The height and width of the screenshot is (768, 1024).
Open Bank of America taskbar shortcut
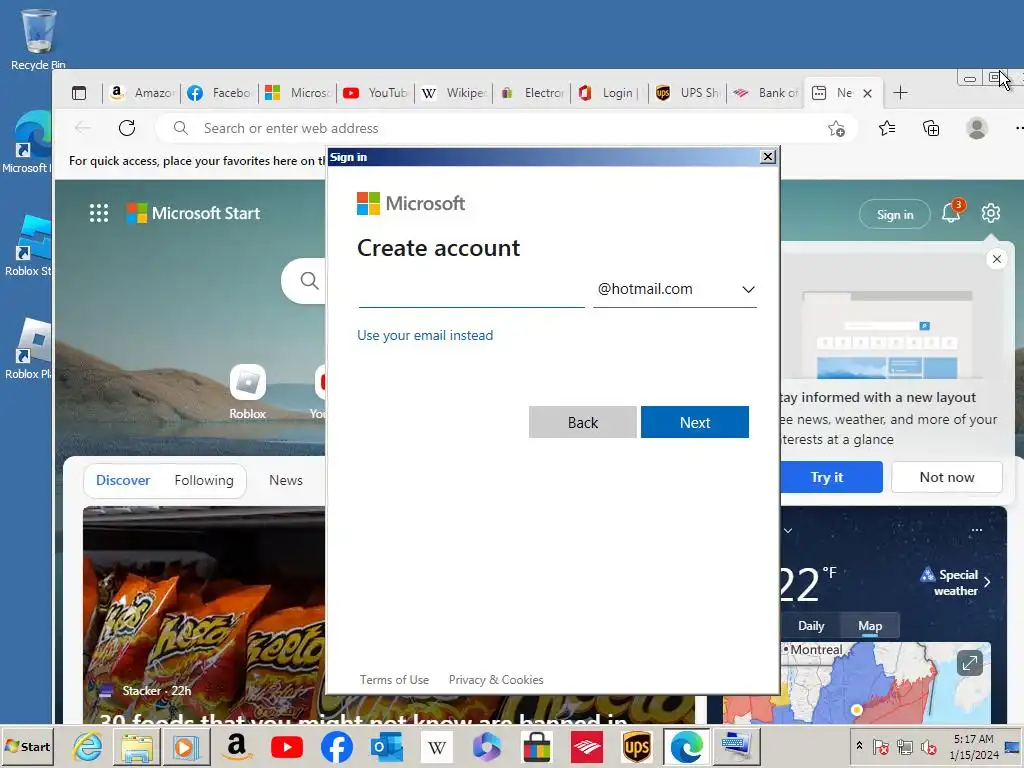[x=586, y=747]
